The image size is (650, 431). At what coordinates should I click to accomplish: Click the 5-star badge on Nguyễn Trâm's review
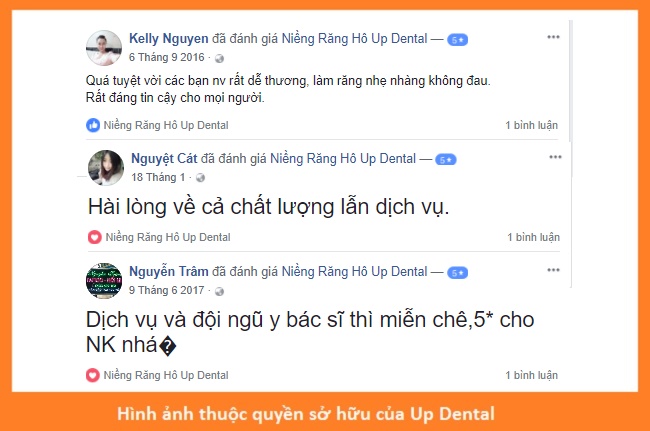pos(457,273)
